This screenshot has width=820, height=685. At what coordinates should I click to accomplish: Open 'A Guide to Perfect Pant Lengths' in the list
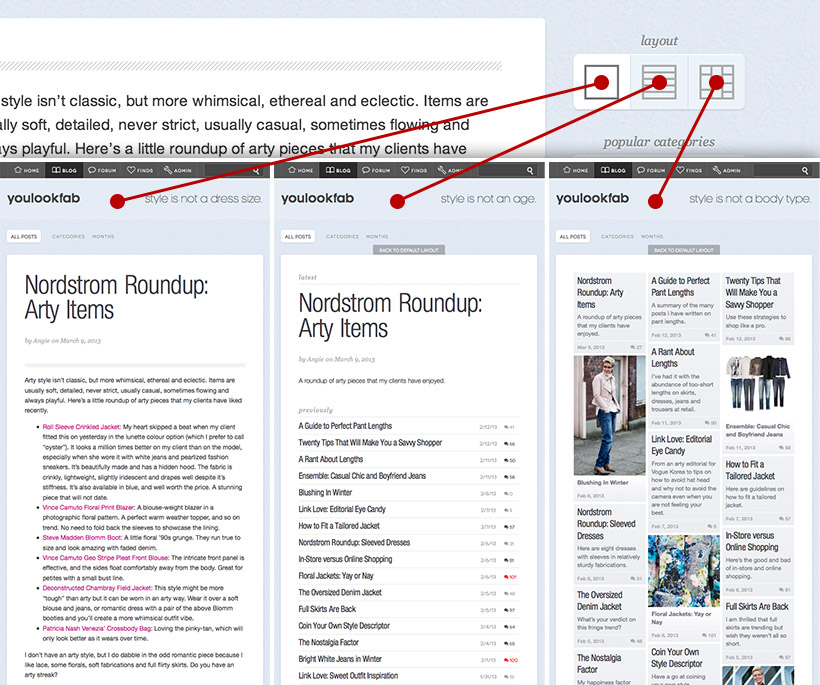point(345,426)
